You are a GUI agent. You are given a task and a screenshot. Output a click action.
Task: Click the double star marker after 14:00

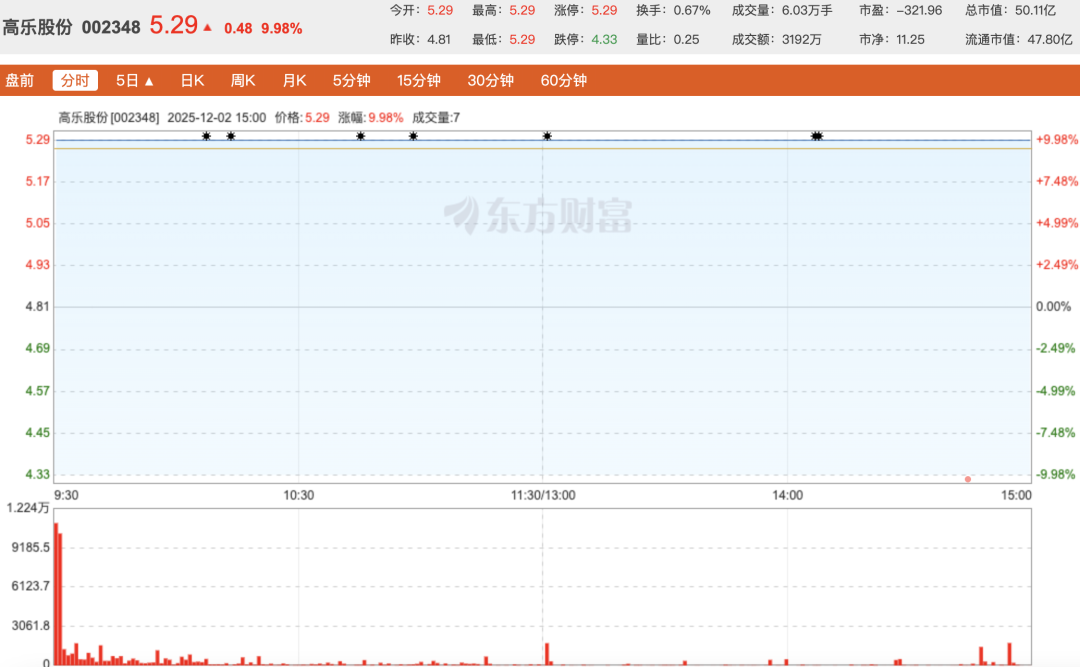click(817, 136)
